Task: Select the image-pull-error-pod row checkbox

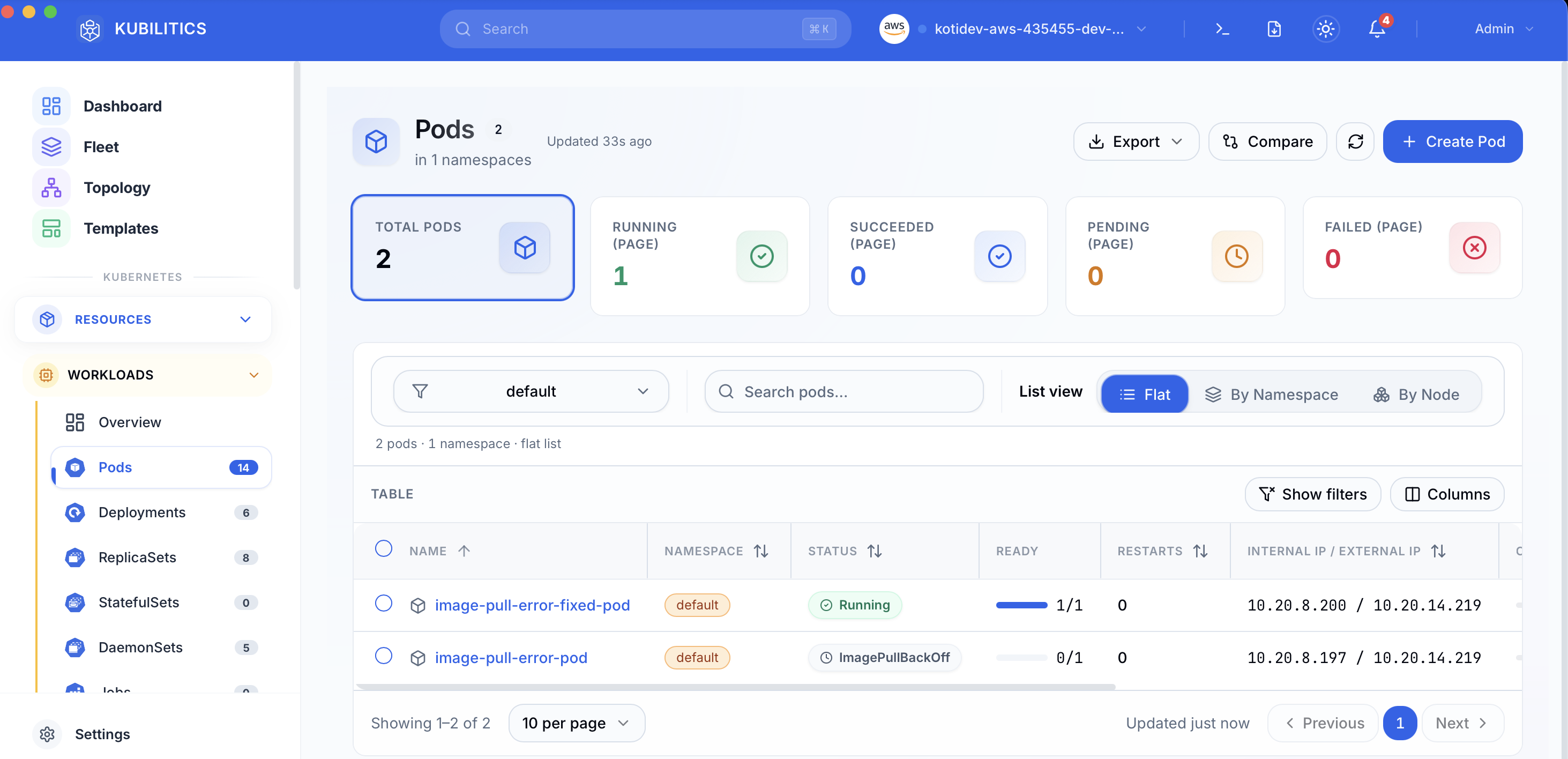Action: (x=384, y=657)
